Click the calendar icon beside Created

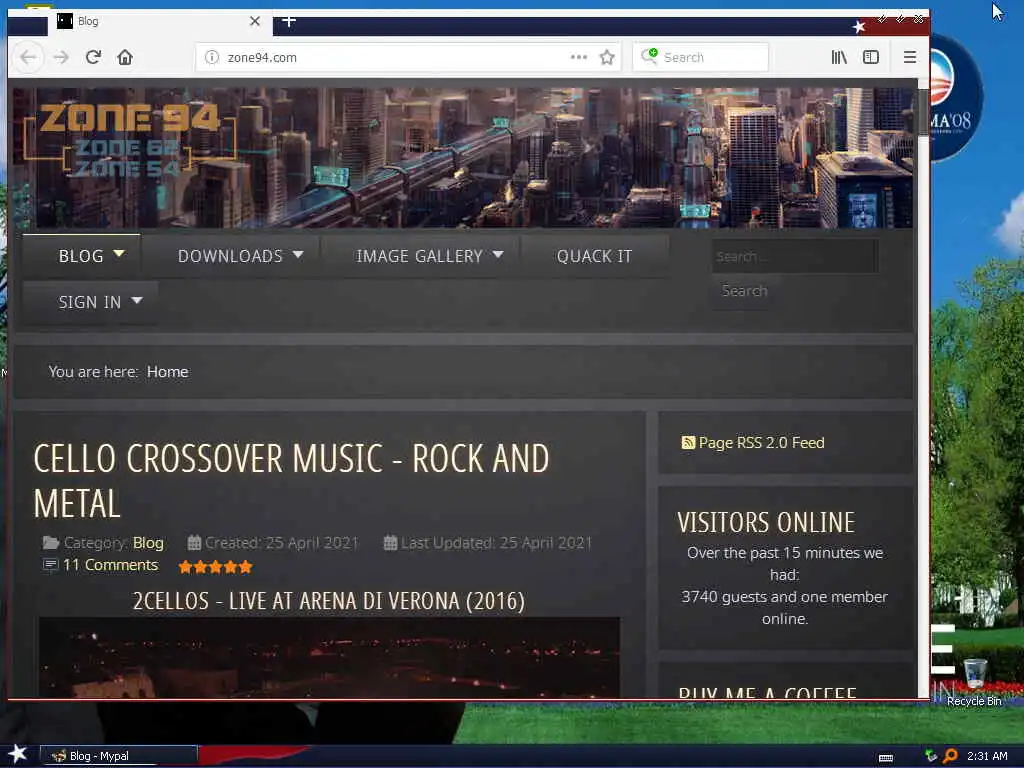click(x=194, y=543)
